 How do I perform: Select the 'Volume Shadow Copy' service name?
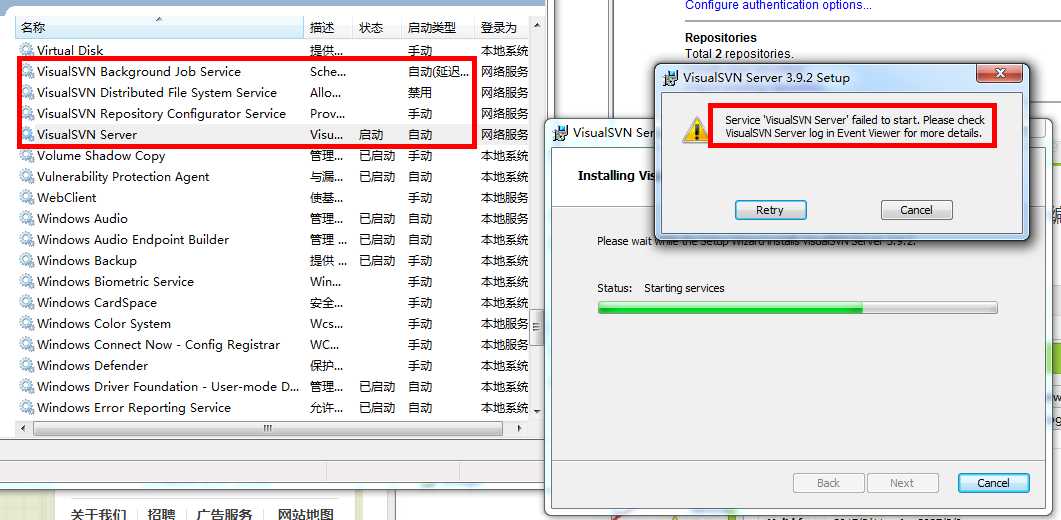click(101, 155)
